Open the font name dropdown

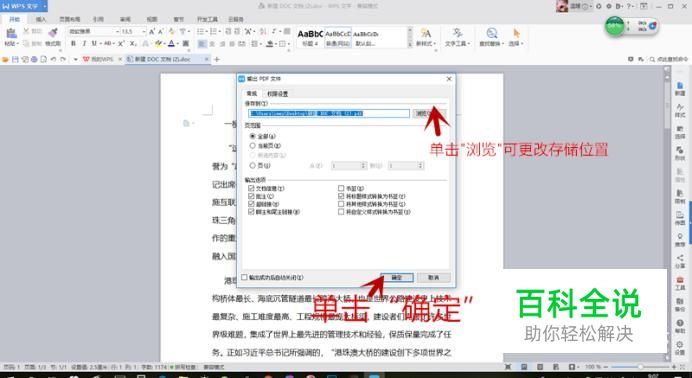(x=117, y=32)
